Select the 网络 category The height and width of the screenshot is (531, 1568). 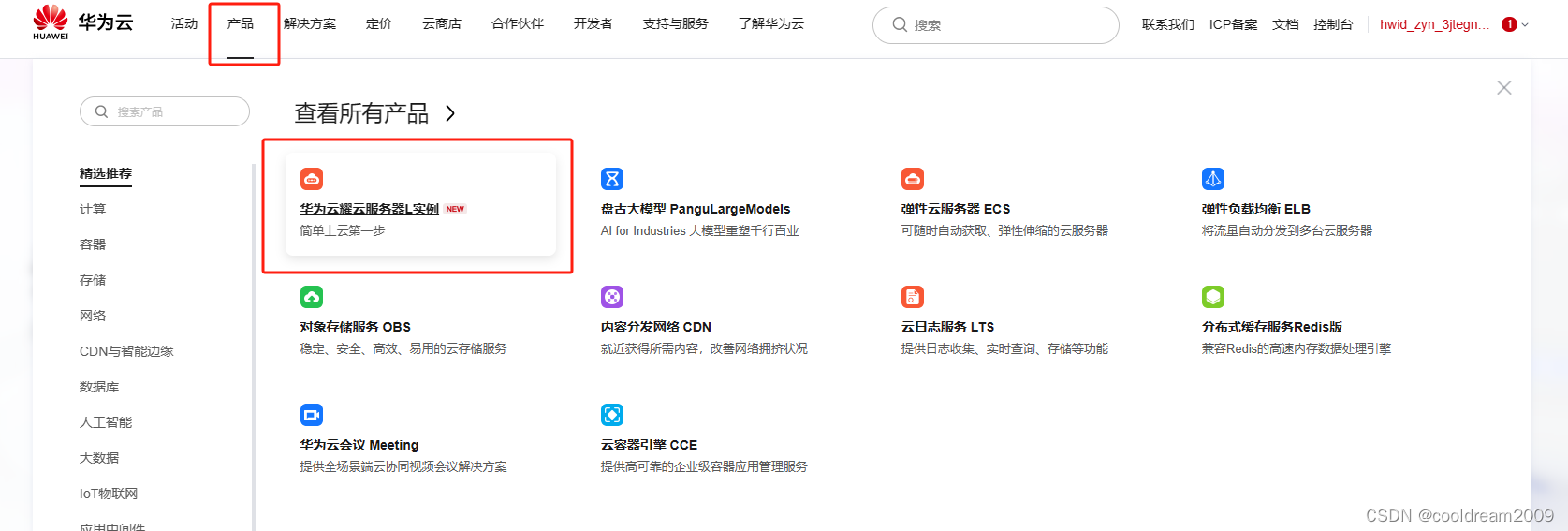93,316
